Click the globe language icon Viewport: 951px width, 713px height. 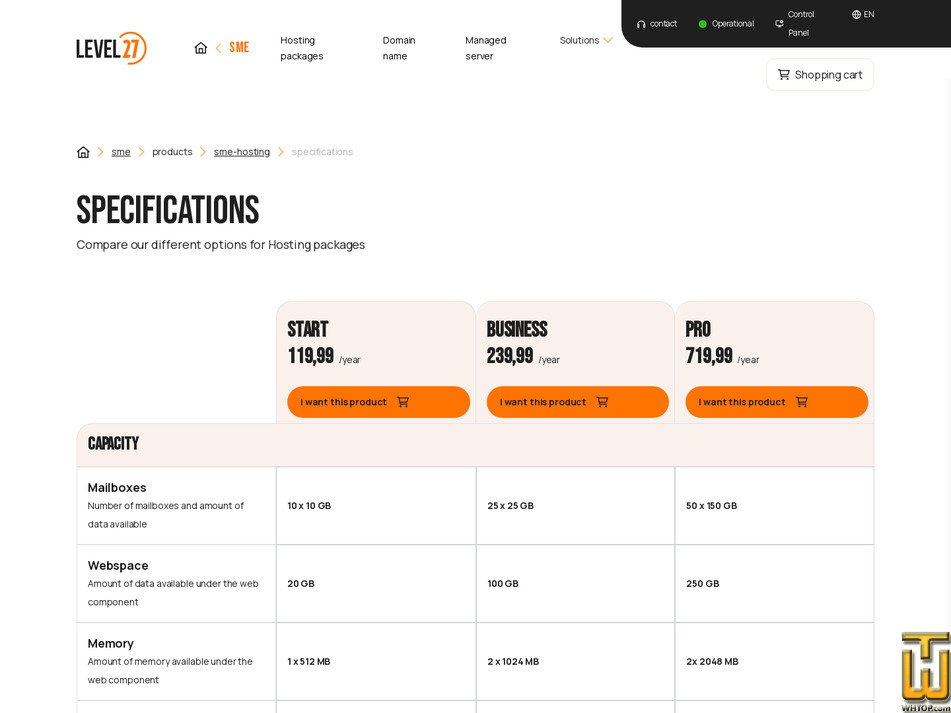856,15
